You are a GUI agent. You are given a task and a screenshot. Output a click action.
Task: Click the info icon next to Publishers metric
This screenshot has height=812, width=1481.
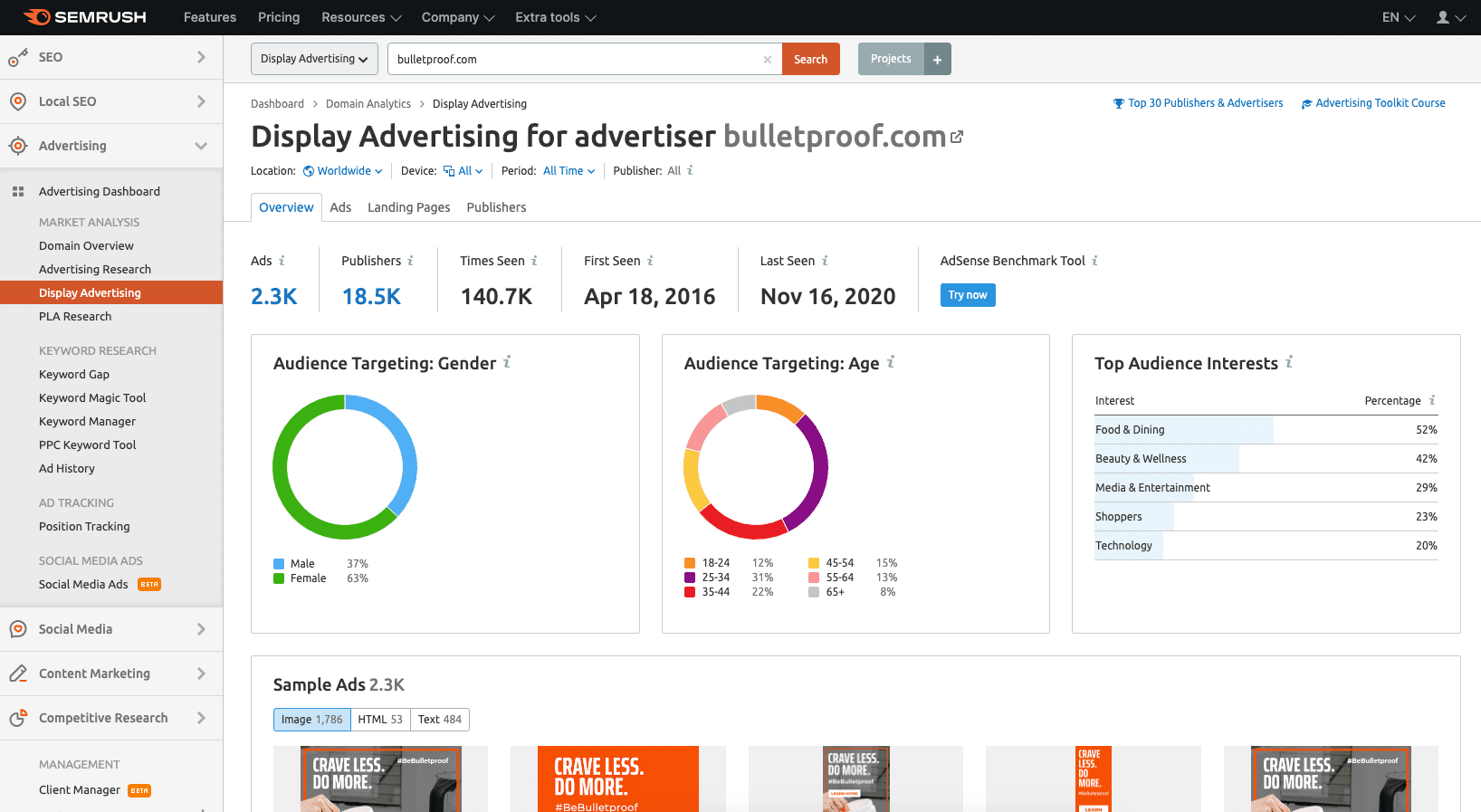pyautogui.click(x=410, y=261)
